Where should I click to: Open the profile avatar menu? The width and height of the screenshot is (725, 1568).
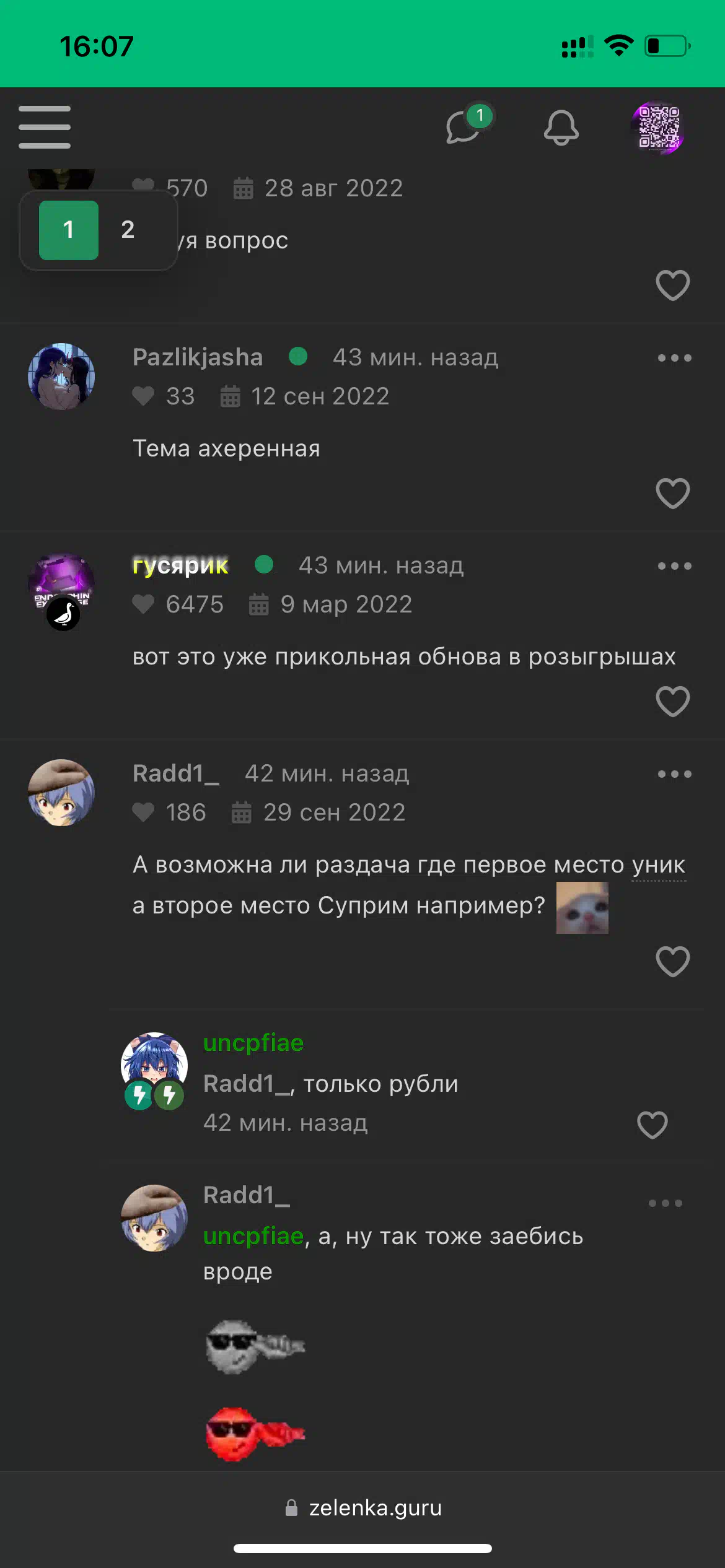(x=659, y=128)
